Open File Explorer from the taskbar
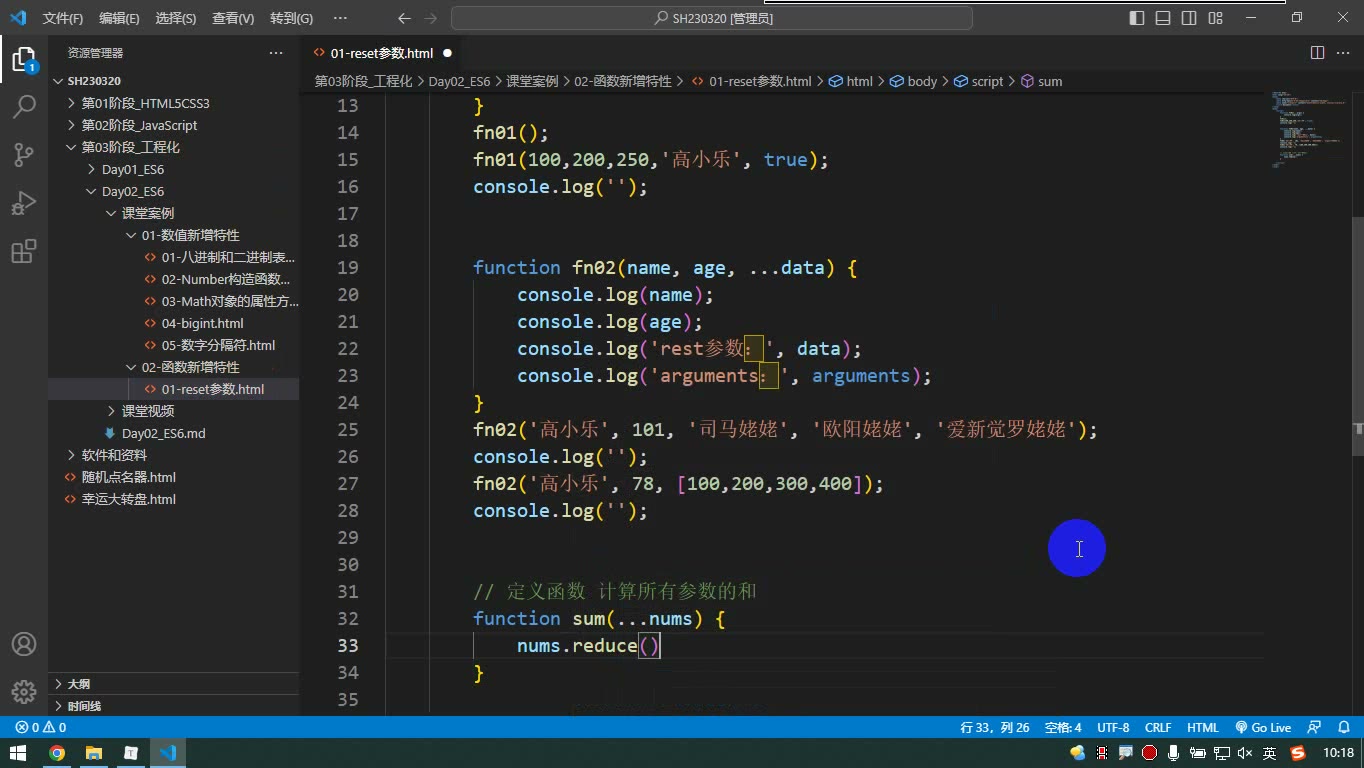The height and width of the screenshot is (768, 1364). 94,753
